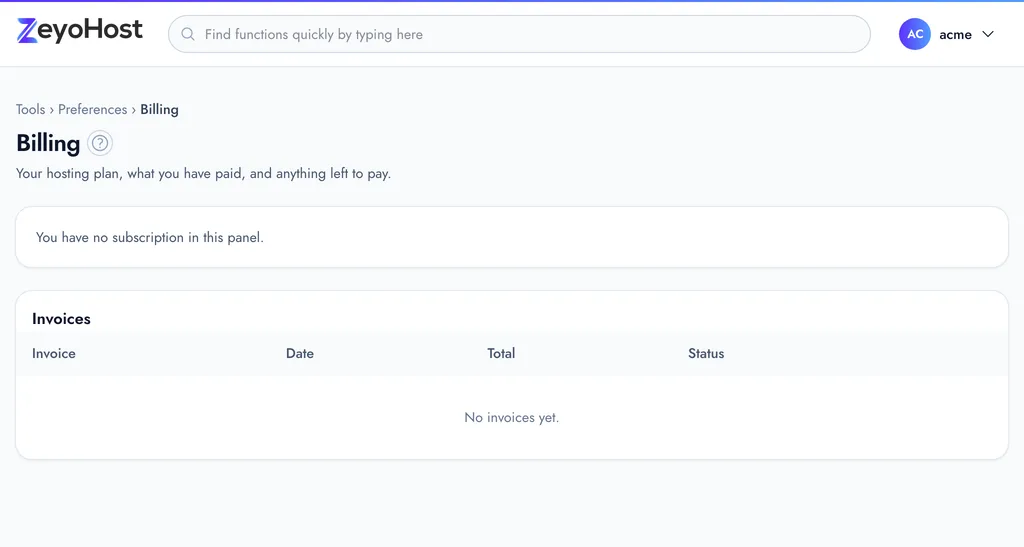Click 'You have no subscription in this panel' message
Viewport: 1024px width, 547px height.
(x=150, y=238)
